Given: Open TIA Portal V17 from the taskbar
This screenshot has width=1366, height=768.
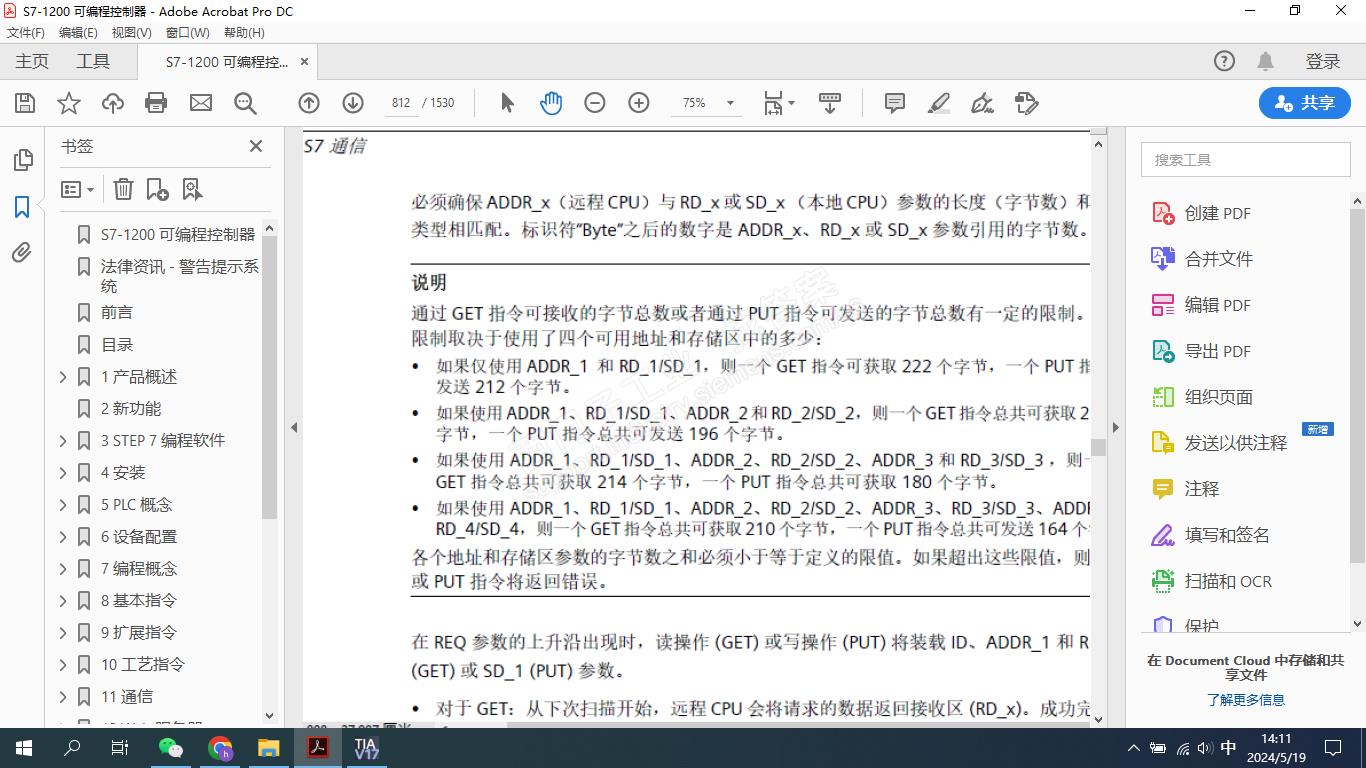Looking at the screenshot, I should tap(366, 748).
